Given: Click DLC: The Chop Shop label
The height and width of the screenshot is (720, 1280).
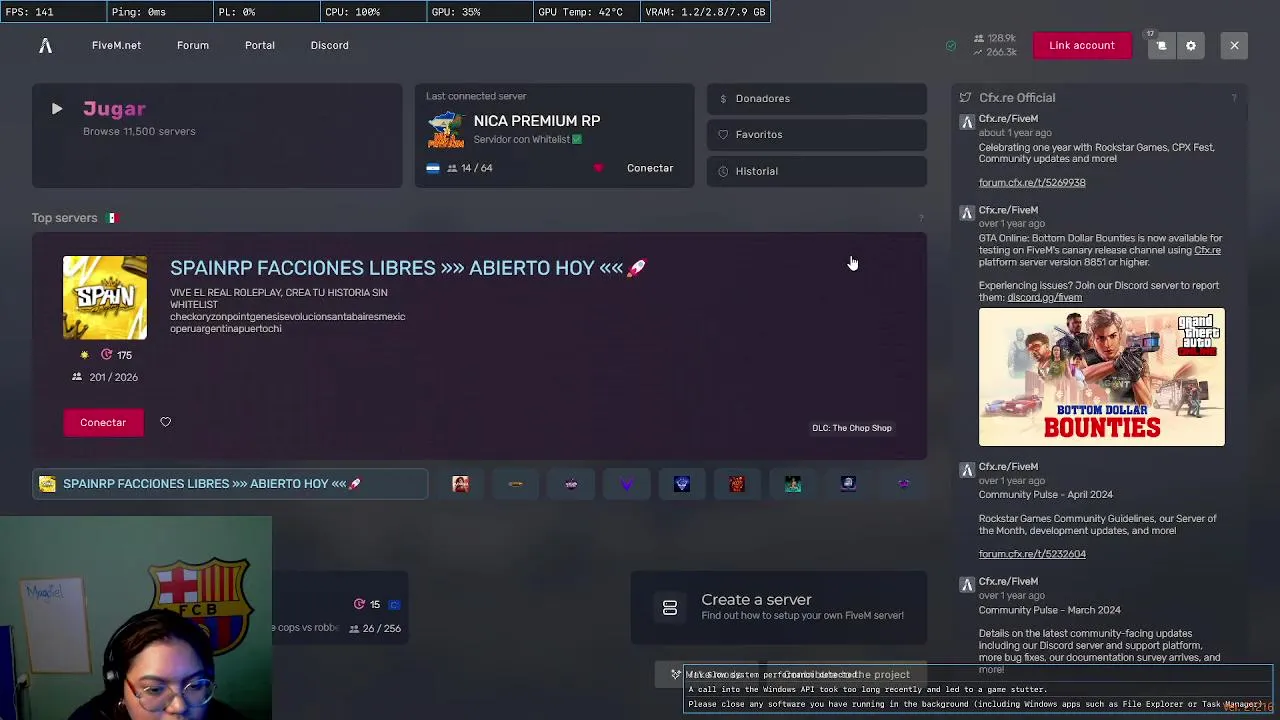Looking at the screenshot, I should (852, 428).
